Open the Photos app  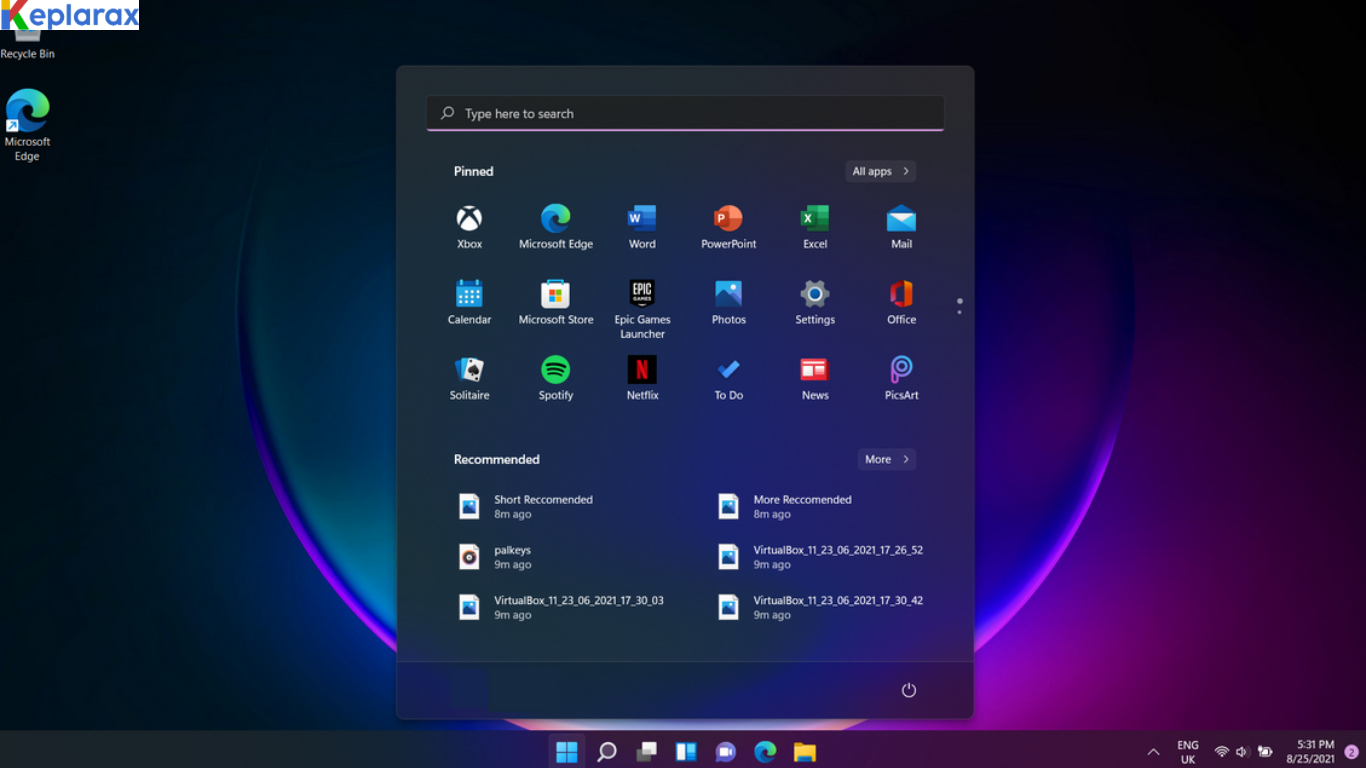728,303
